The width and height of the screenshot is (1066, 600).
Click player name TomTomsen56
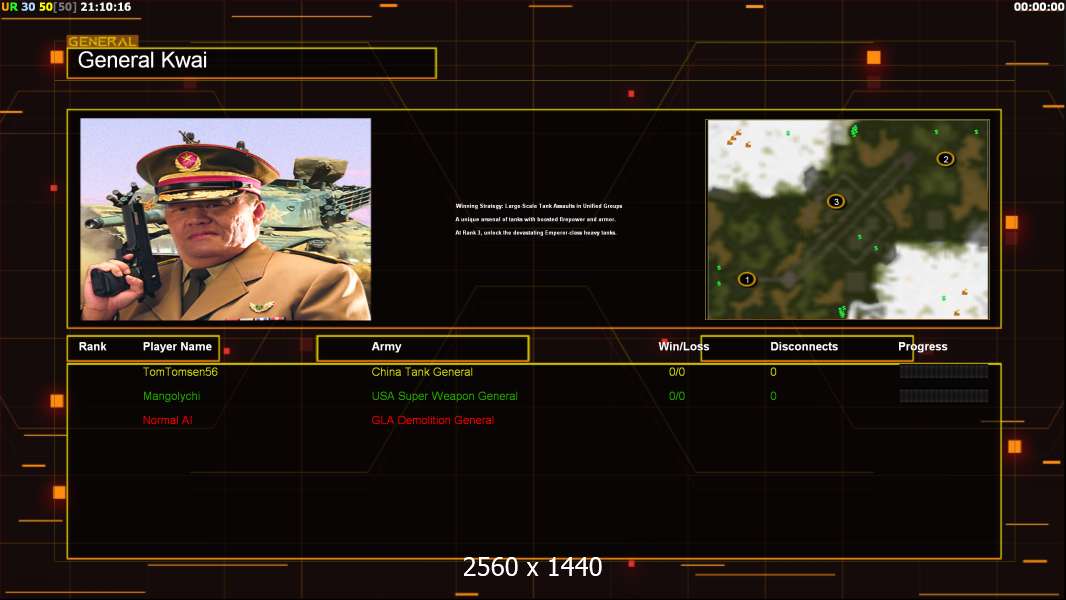pos(180,372)
